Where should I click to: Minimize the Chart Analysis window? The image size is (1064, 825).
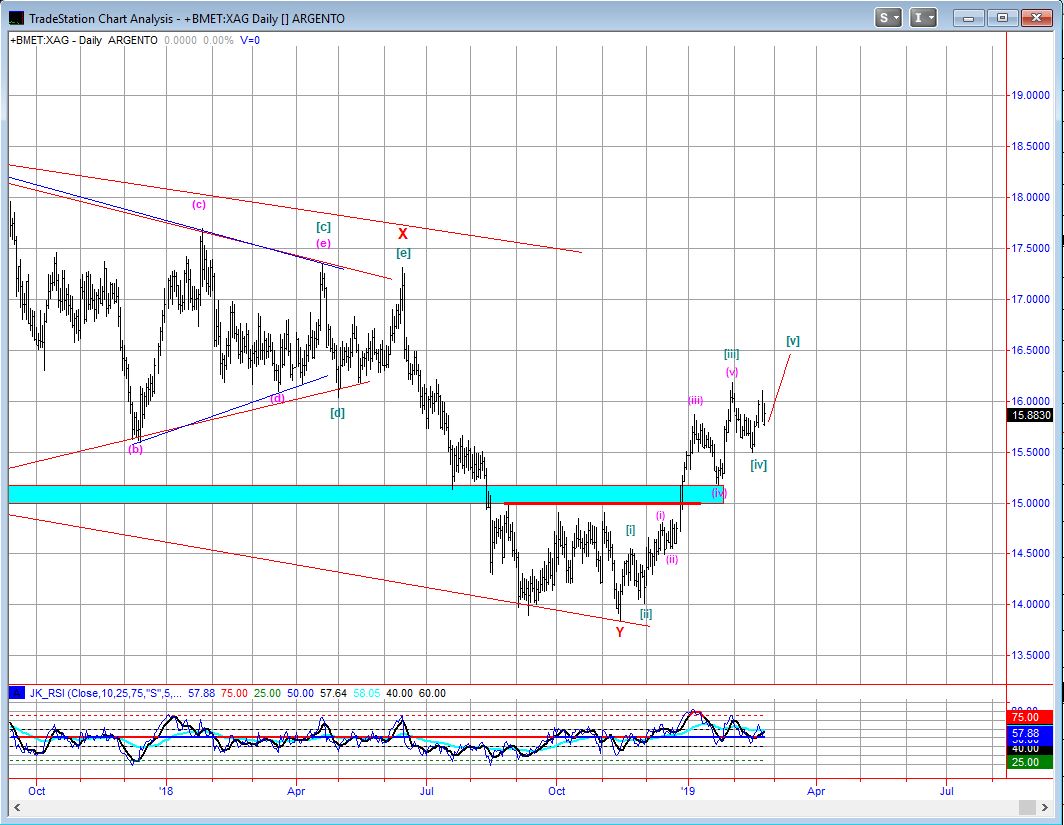[968, 18]
